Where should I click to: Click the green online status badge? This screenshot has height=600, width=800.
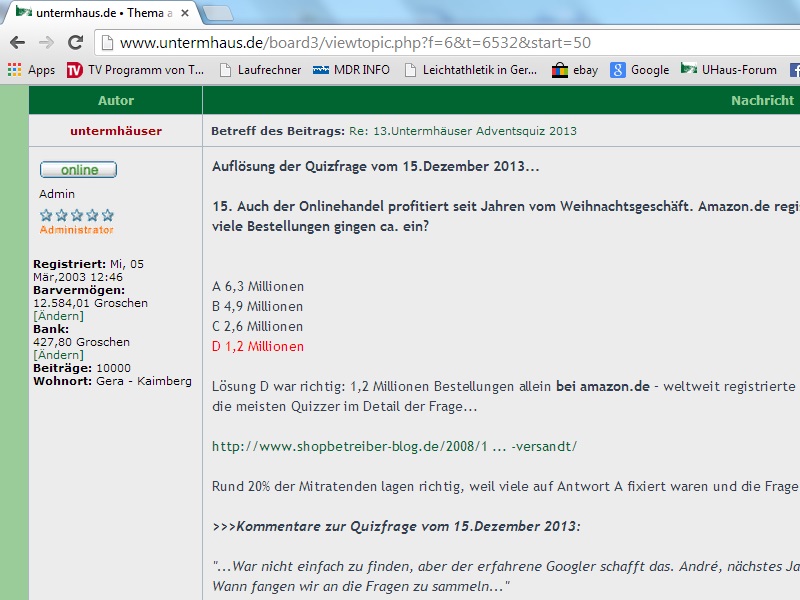pyautogui.click(x=78, y=170)
